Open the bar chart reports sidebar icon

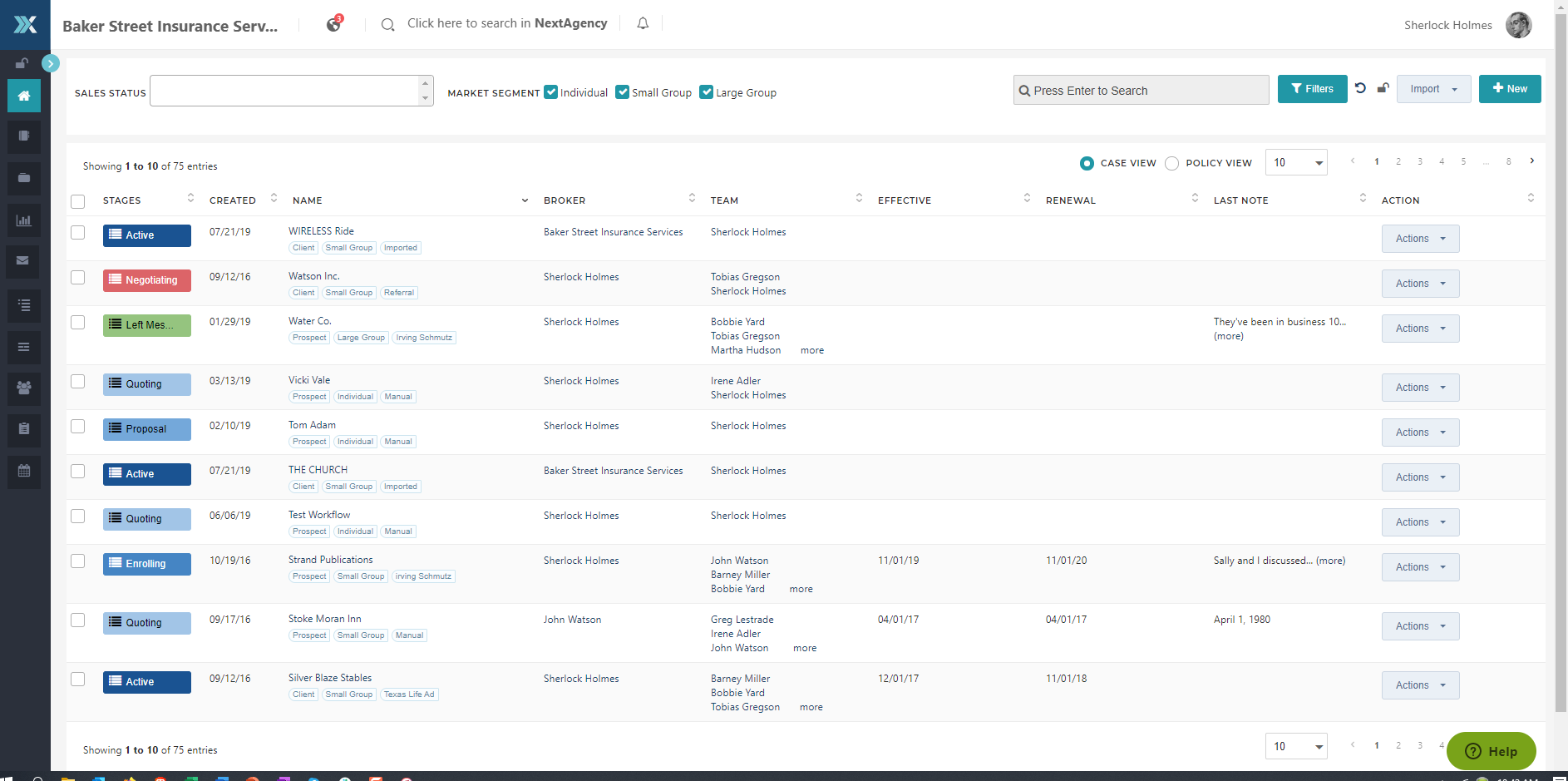tap(24, 220)
